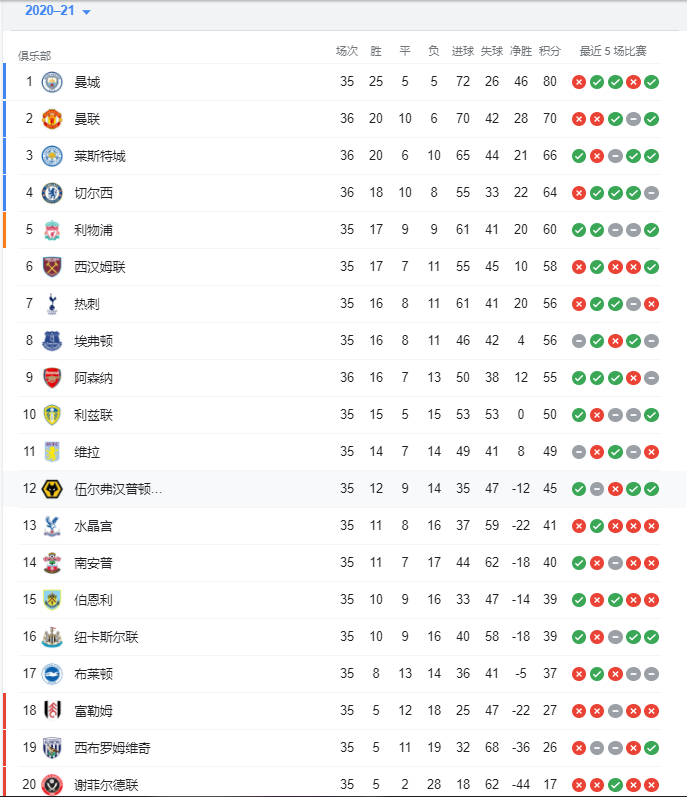The image size is (687, 797).
Task: Click 曼城's most recent match win indicator
Action: click(651, 82)
